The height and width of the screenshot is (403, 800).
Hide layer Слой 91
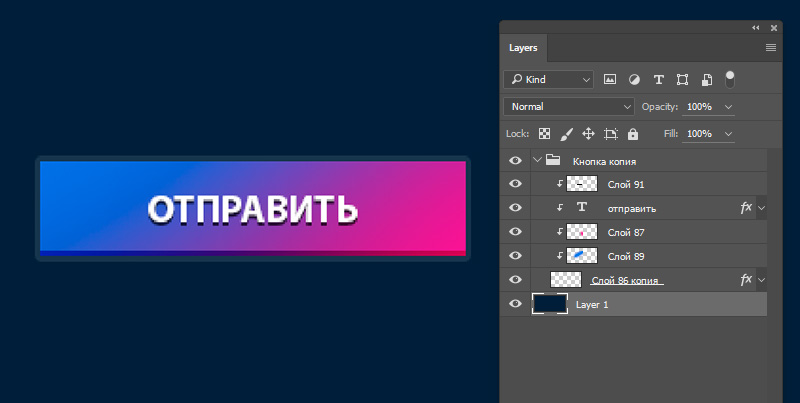click(x=515, y=184)
